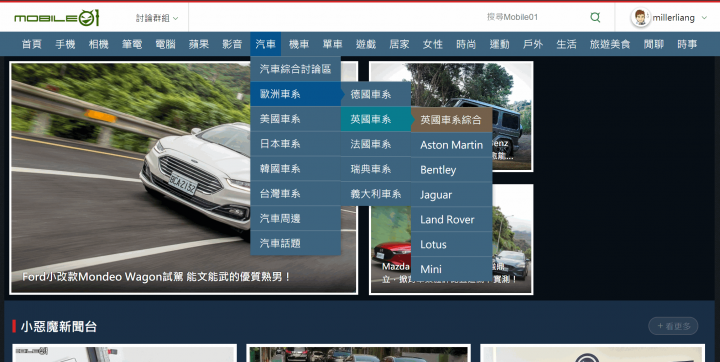Select the 美國車系 menu entry
This screenshot has height=362, width=720.
(x=295, y=119)
